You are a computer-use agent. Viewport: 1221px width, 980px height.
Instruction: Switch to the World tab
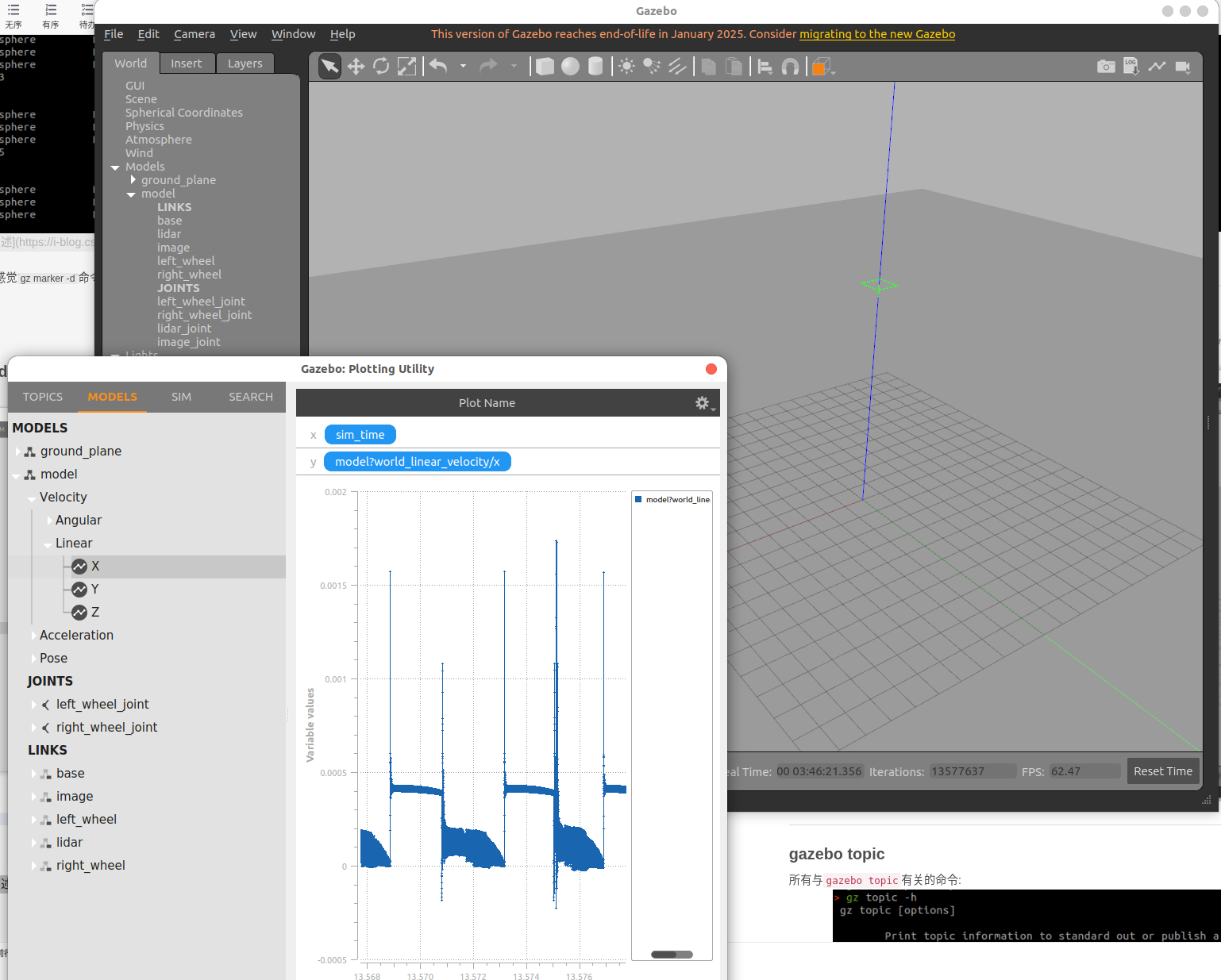tap(130, 63)
